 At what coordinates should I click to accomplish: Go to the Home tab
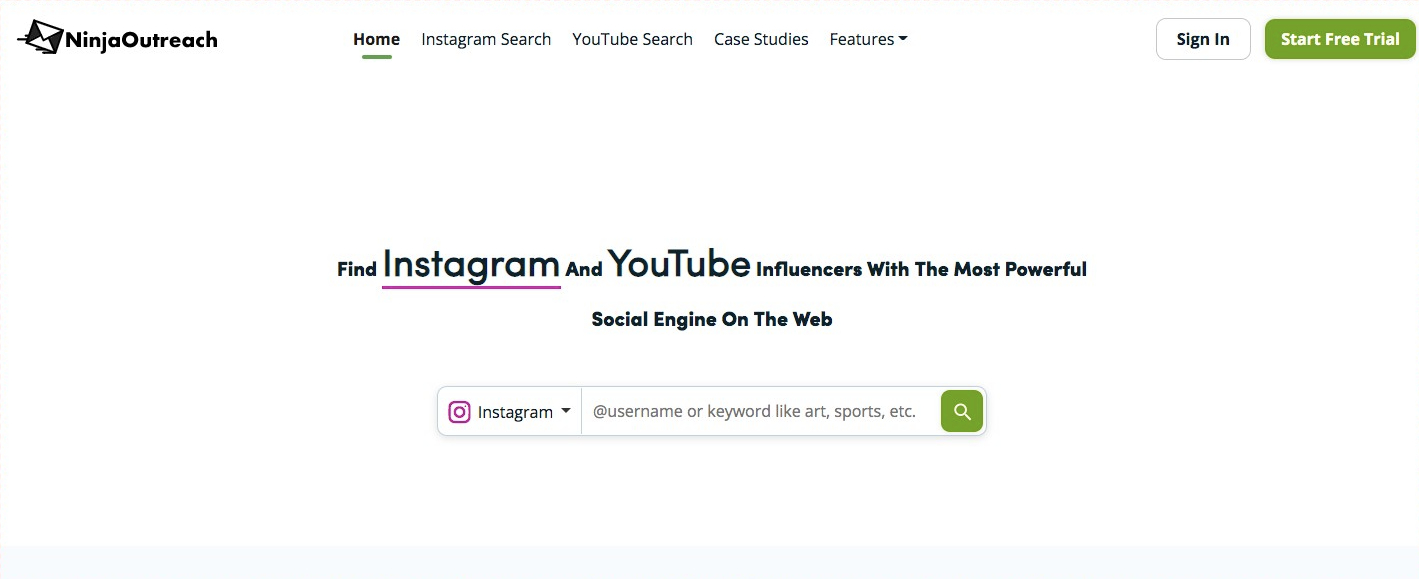point(376,39)
